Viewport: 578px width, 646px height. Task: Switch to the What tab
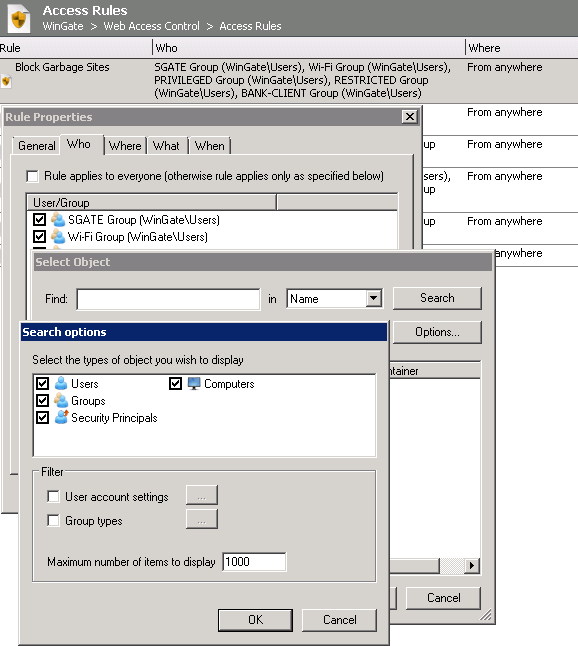click(166, 146)
